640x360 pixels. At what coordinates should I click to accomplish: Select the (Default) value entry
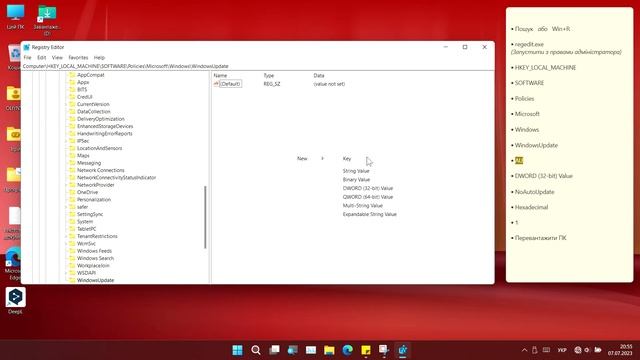point(231,84)
